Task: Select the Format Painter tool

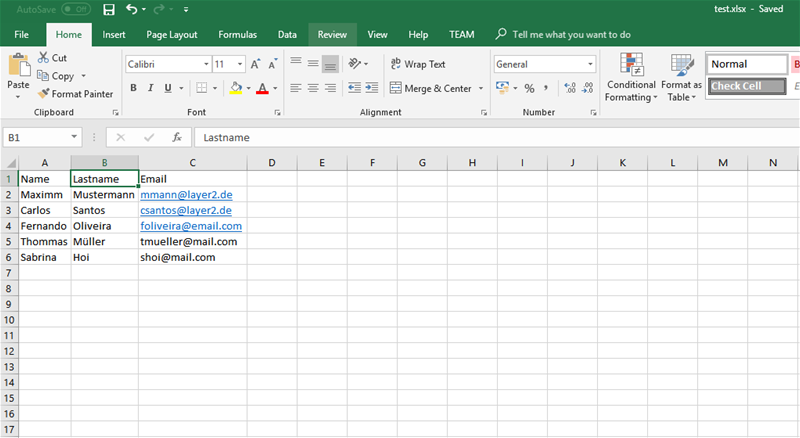Action: point(75,94)
